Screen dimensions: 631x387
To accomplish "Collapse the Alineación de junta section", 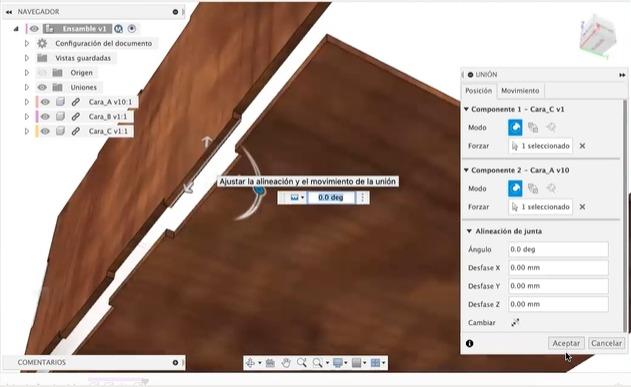I will (469, 231).
